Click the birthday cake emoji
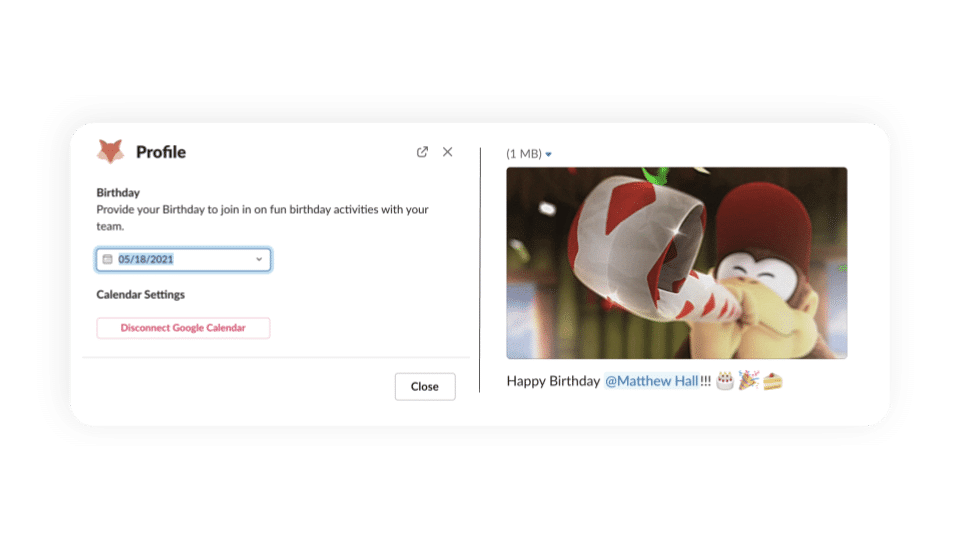Viewport: 960px width, 540px height. pos(725,381)
